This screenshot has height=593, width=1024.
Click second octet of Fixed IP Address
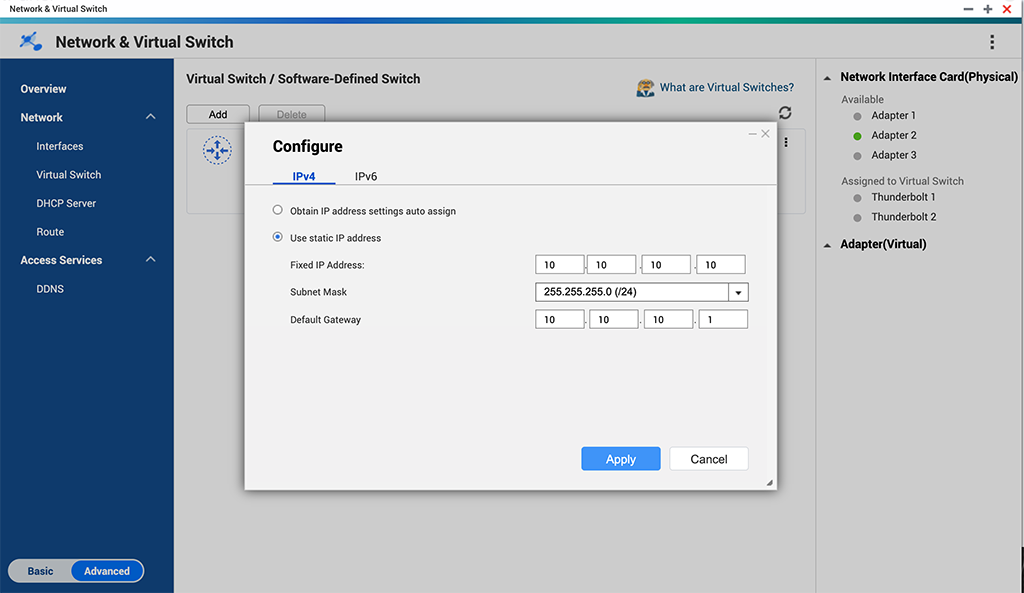click(611, 264)
